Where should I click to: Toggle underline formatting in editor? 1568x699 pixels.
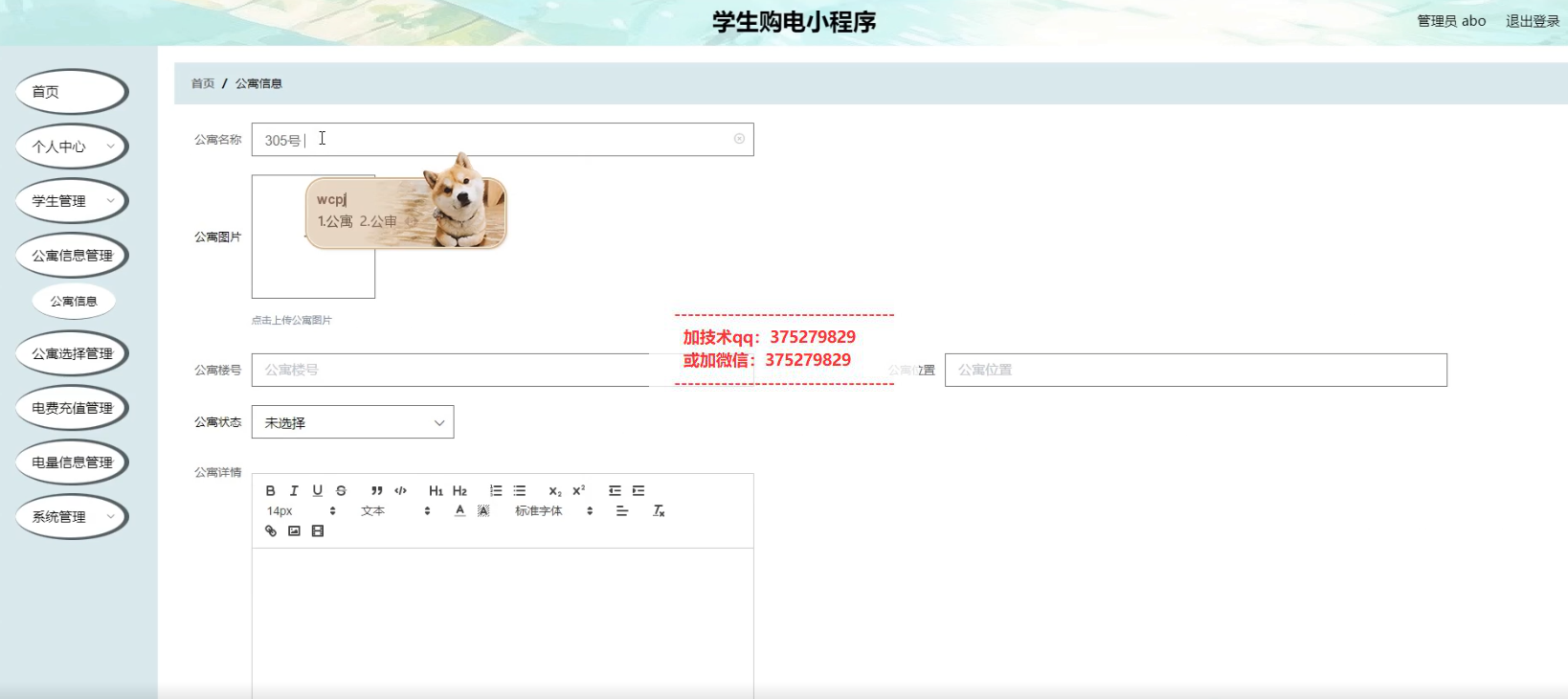pyautogui.click(x=318, y=490)
